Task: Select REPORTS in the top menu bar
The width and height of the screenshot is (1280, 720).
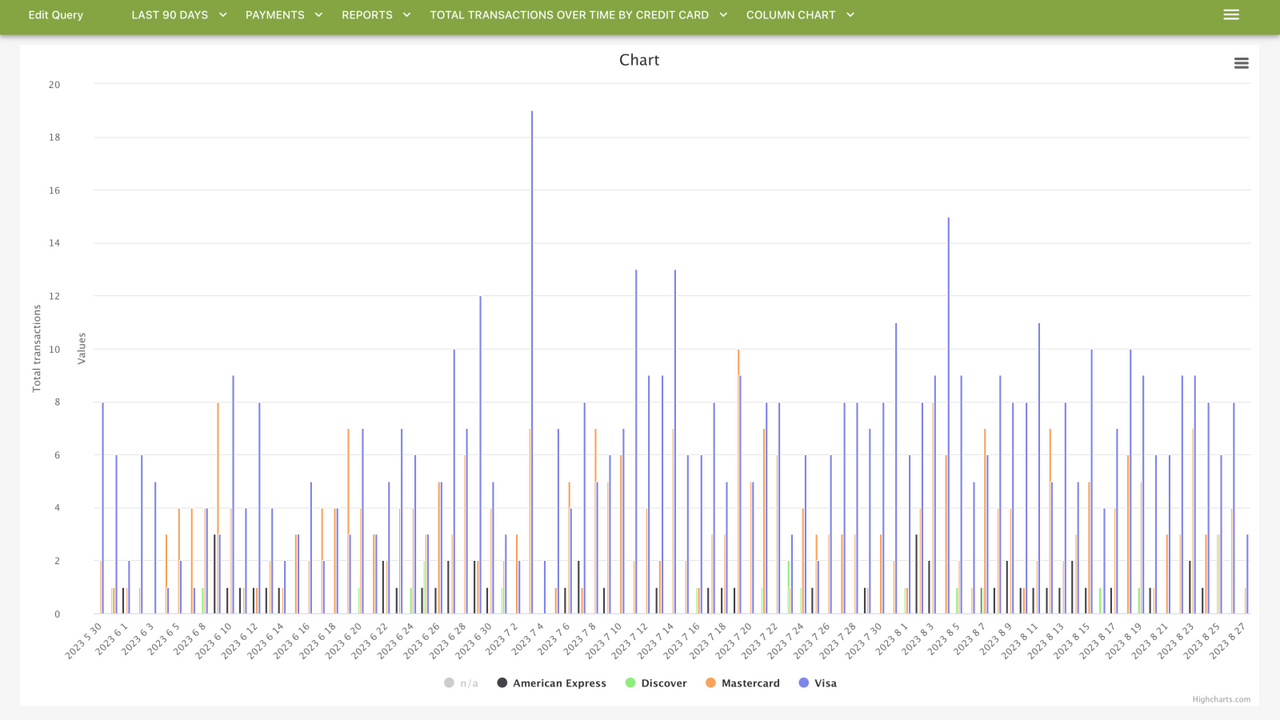Action: pos(366,15)
